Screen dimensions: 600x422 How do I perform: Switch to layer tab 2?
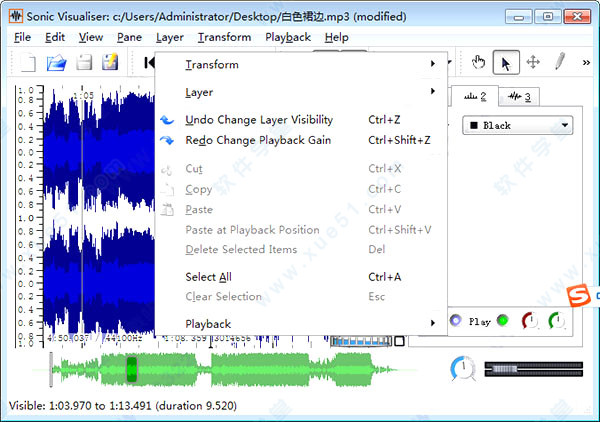[475, 96]
